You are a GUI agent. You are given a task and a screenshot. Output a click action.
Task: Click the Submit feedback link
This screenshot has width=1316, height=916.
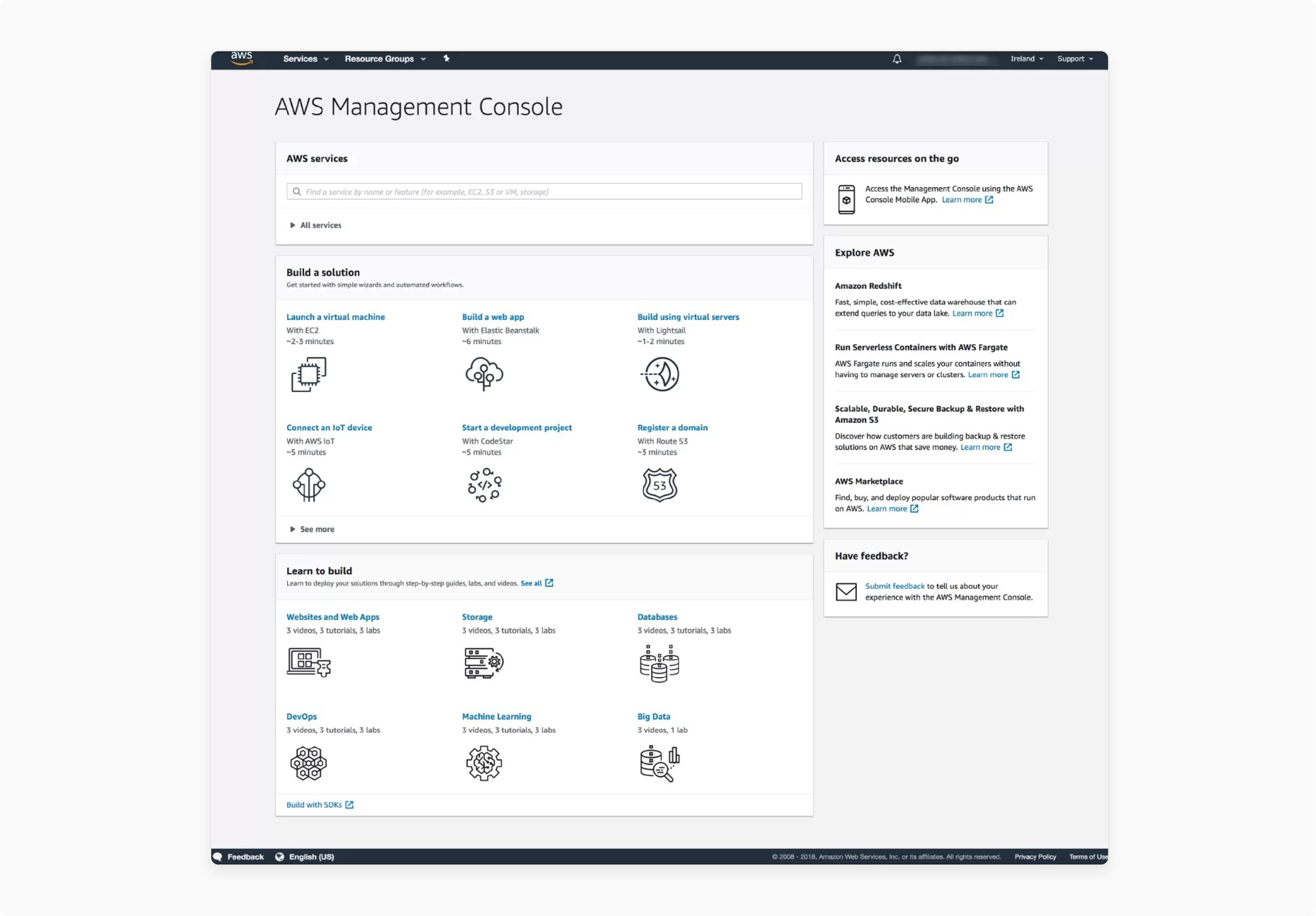895,586
